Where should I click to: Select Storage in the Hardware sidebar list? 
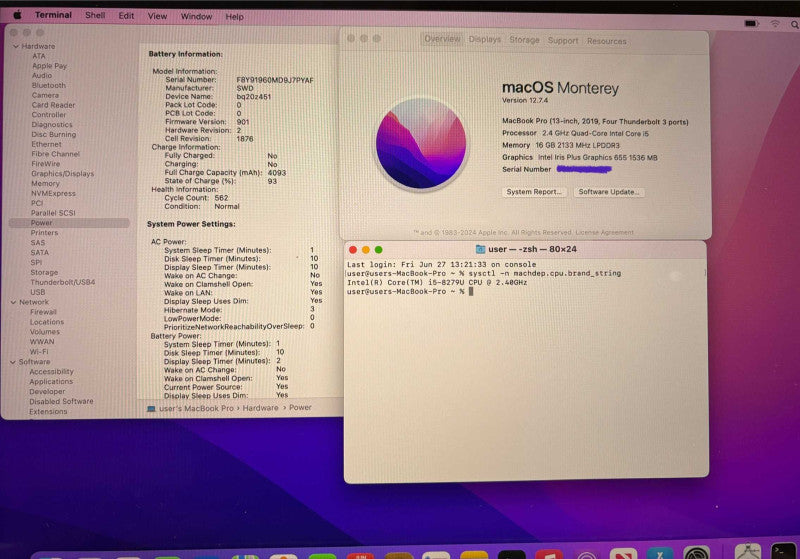coord(44,273)
